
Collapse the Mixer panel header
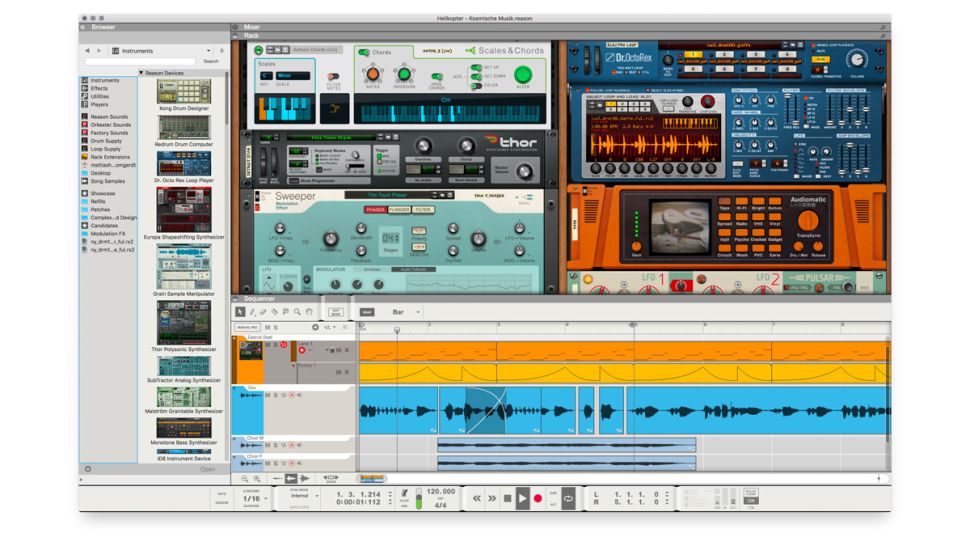235,27
